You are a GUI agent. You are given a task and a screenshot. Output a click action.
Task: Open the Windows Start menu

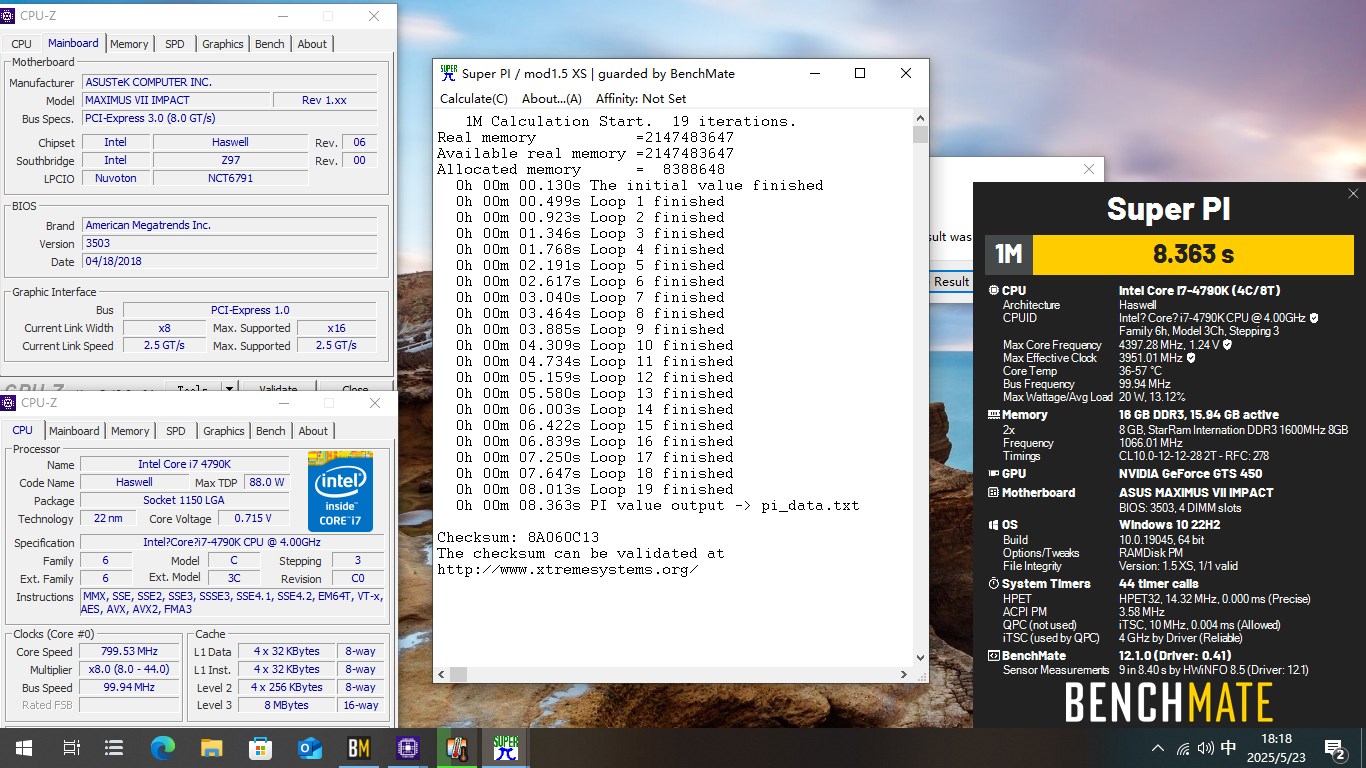23,748
